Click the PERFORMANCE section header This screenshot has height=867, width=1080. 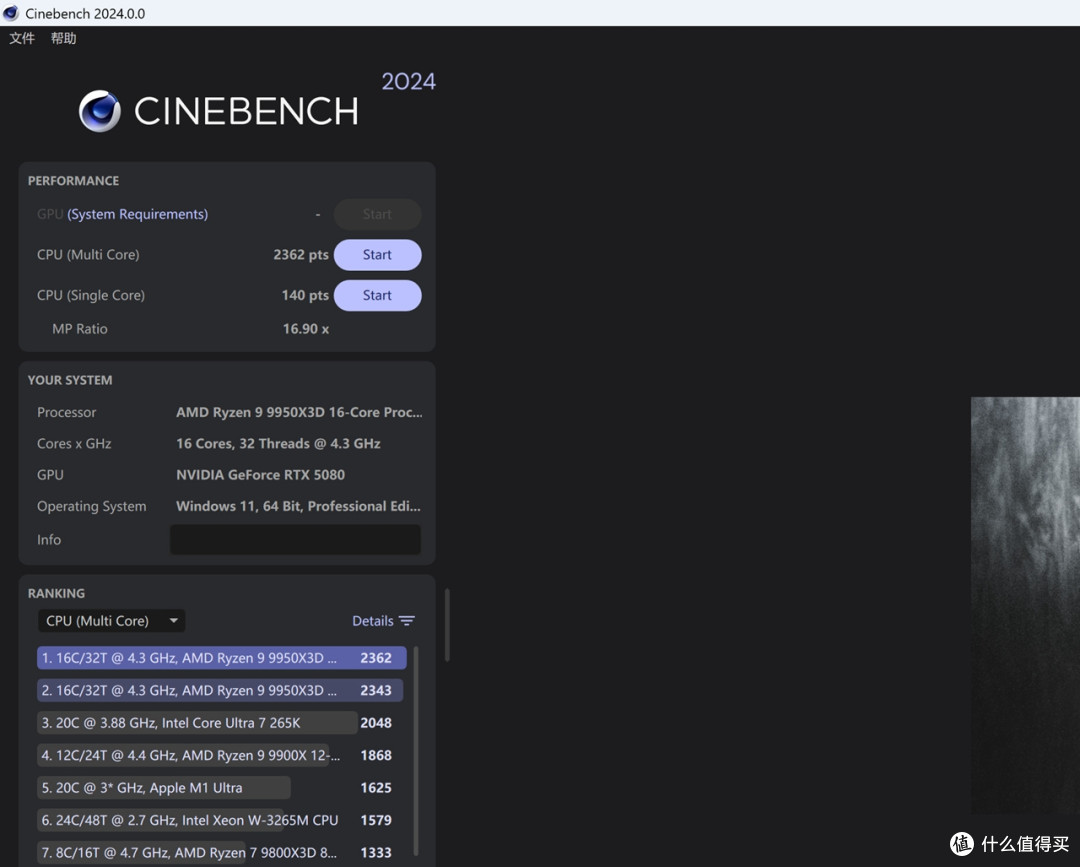[x=73, y=180]
